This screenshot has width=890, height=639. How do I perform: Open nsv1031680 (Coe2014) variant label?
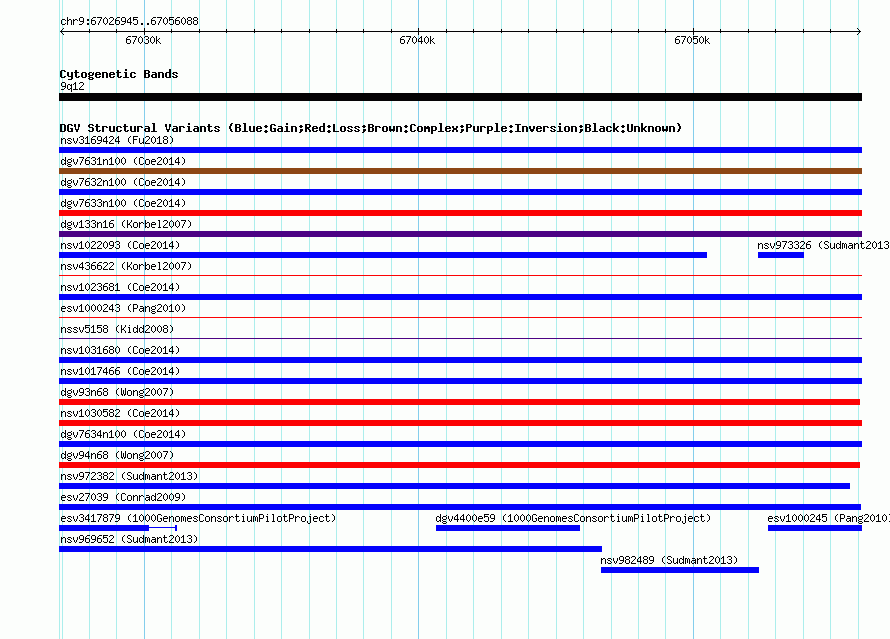point(120,350)
